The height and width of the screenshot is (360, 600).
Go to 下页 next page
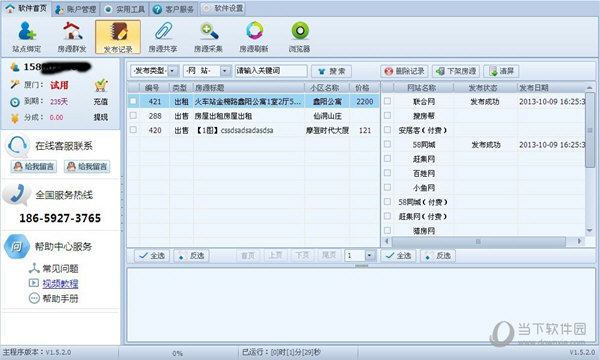302,255
